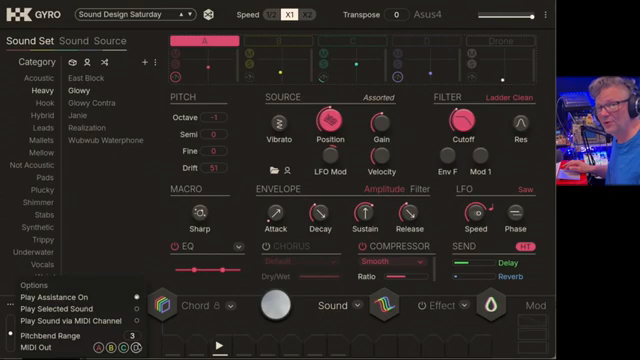Click the cube icon next to Category
The height and width of the screenshot is (360, 640).
[x=73, y=62]
